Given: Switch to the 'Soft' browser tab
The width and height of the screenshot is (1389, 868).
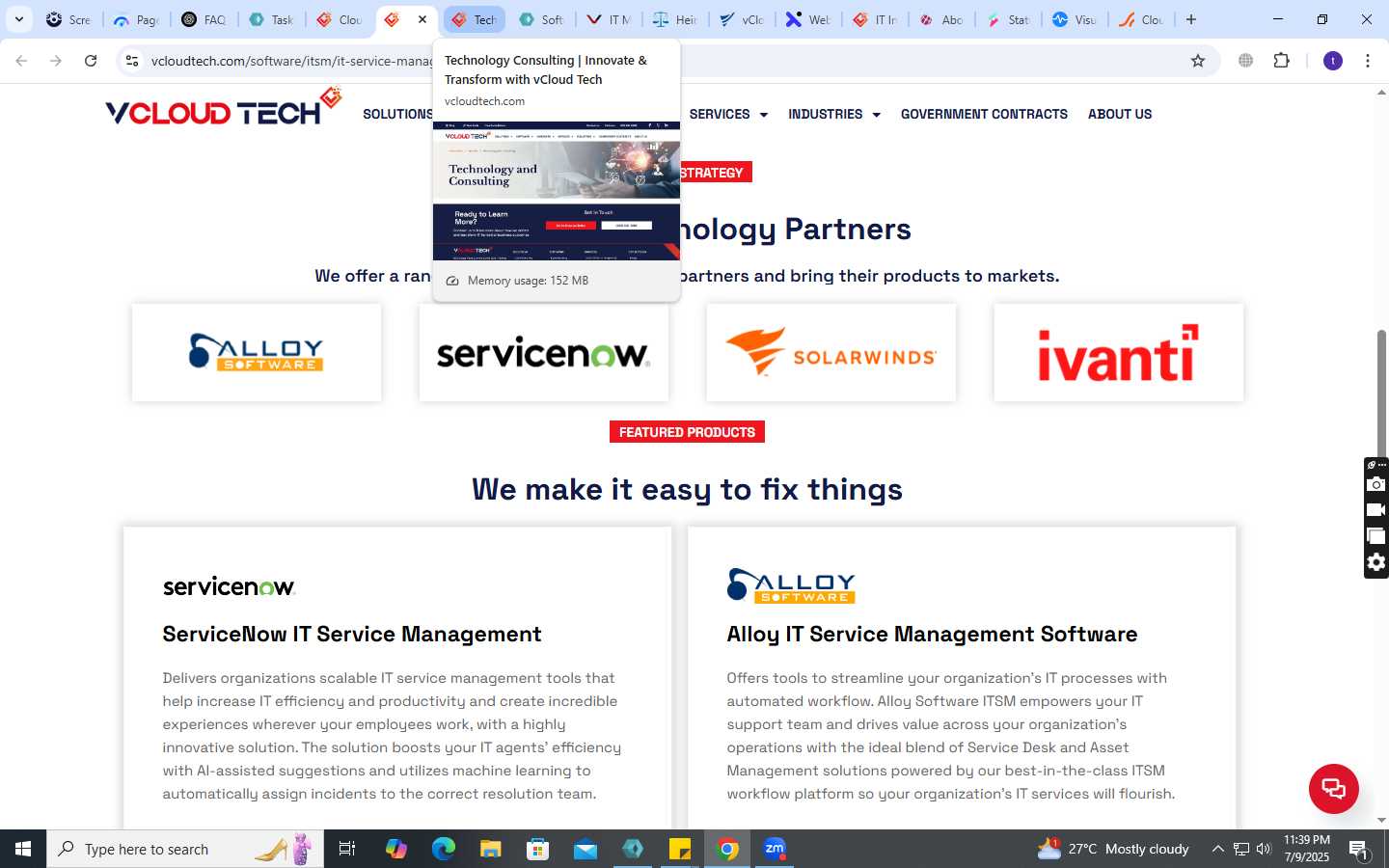Looking at the screenshot, I should coord(541,19).
